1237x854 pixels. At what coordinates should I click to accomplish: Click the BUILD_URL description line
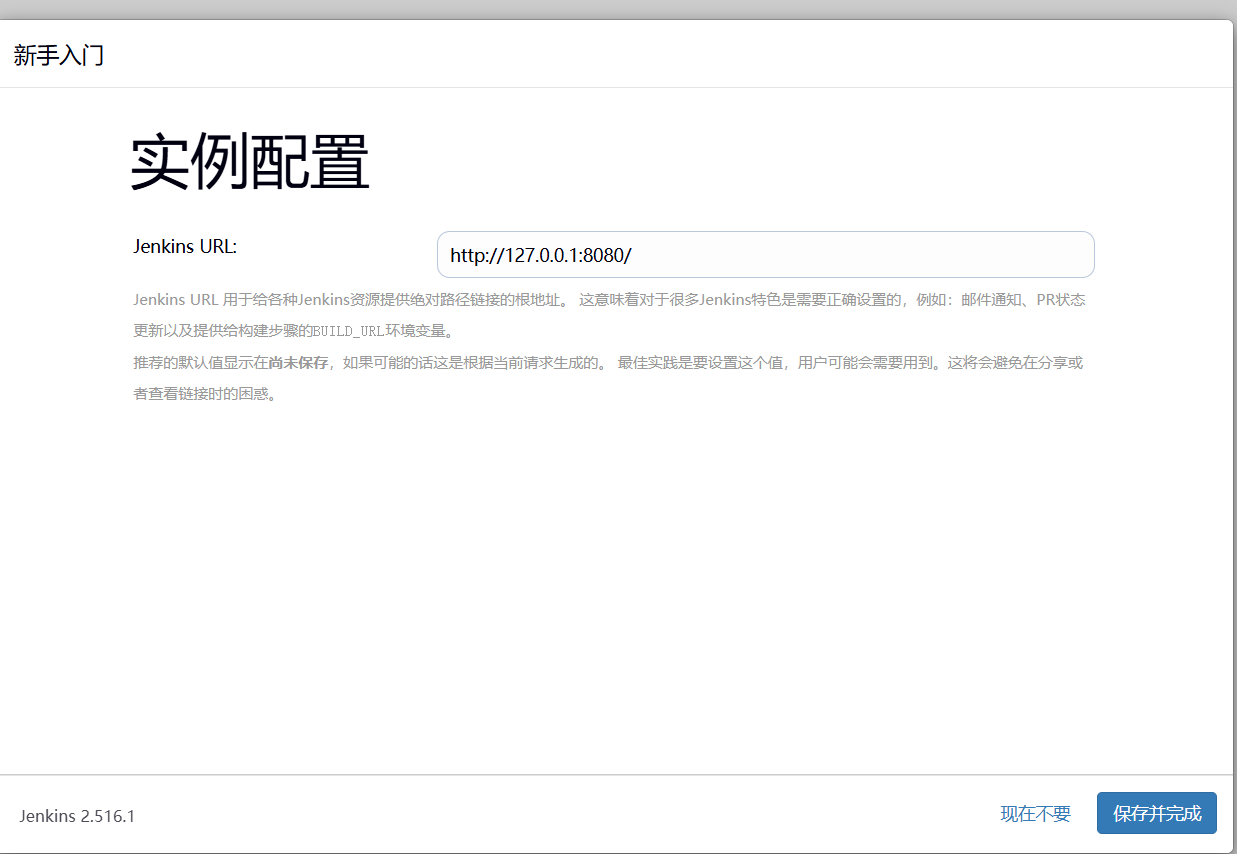coord(294,331)
